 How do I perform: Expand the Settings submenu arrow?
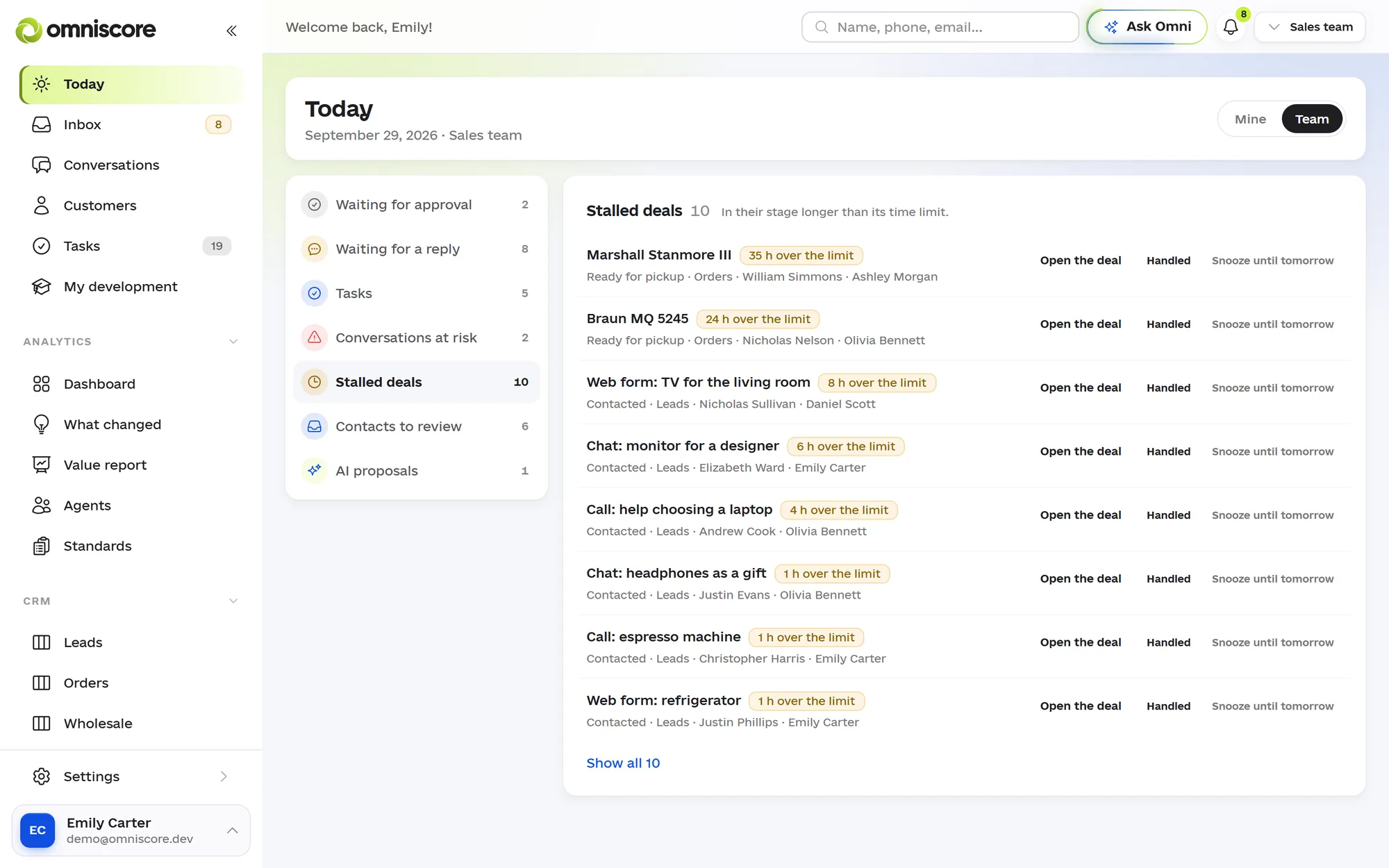point(224,776)
